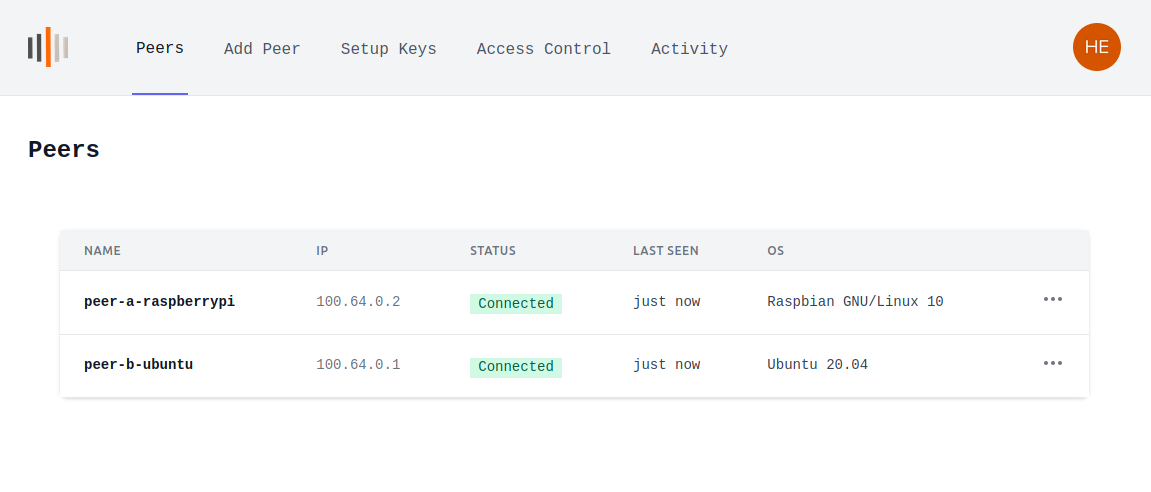The width and height of the screenshot is (1151, 492).
Task: Click the STATUS column header
Action: click(x=493, y=251)
